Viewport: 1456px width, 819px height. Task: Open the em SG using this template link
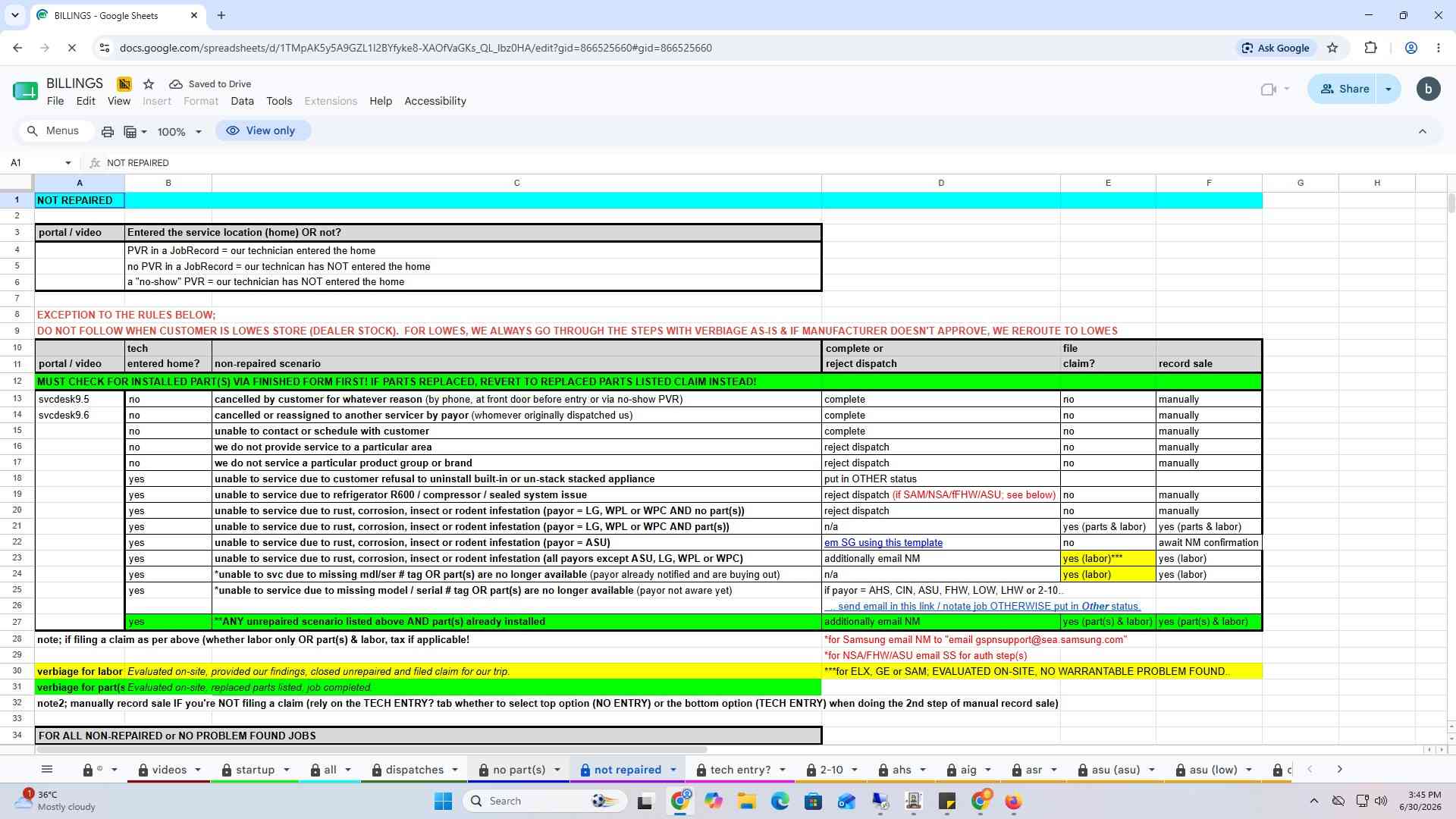pos(883,543)
